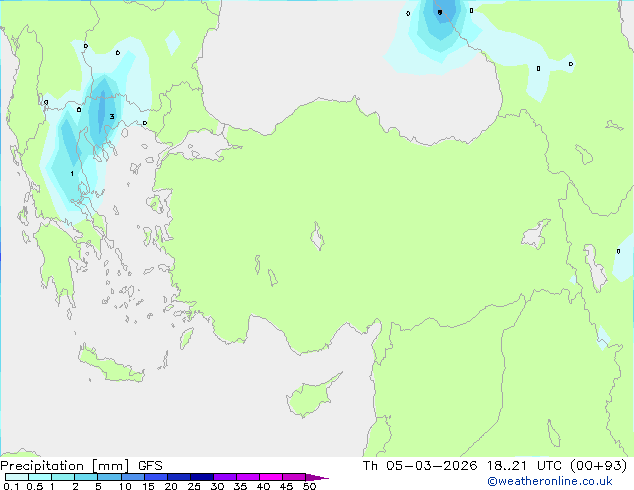Click the '1' precipitation value over Greece
Image resolution: width=634 pixels, height=490 pixels.
pos(72,173)
